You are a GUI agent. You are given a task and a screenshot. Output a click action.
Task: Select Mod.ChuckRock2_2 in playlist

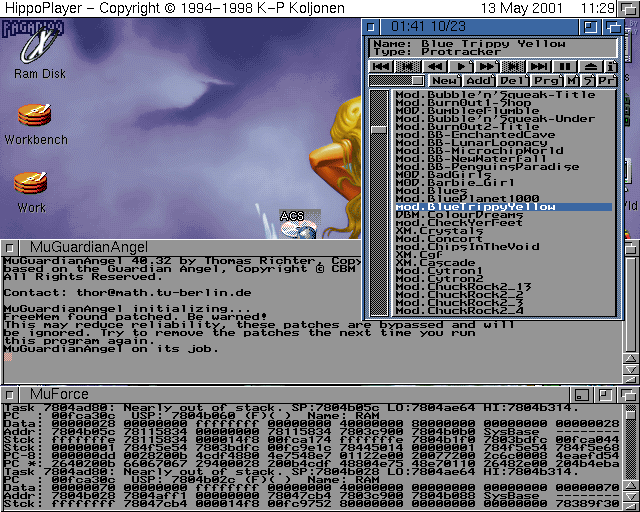coord(504,295)
